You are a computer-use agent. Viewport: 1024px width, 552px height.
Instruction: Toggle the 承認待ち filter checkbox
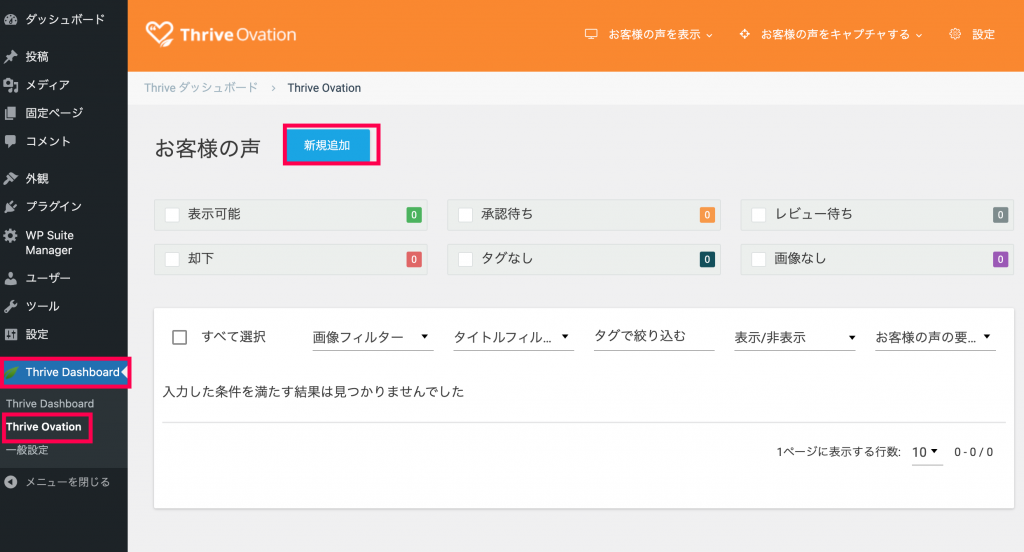tap(466, 215)
